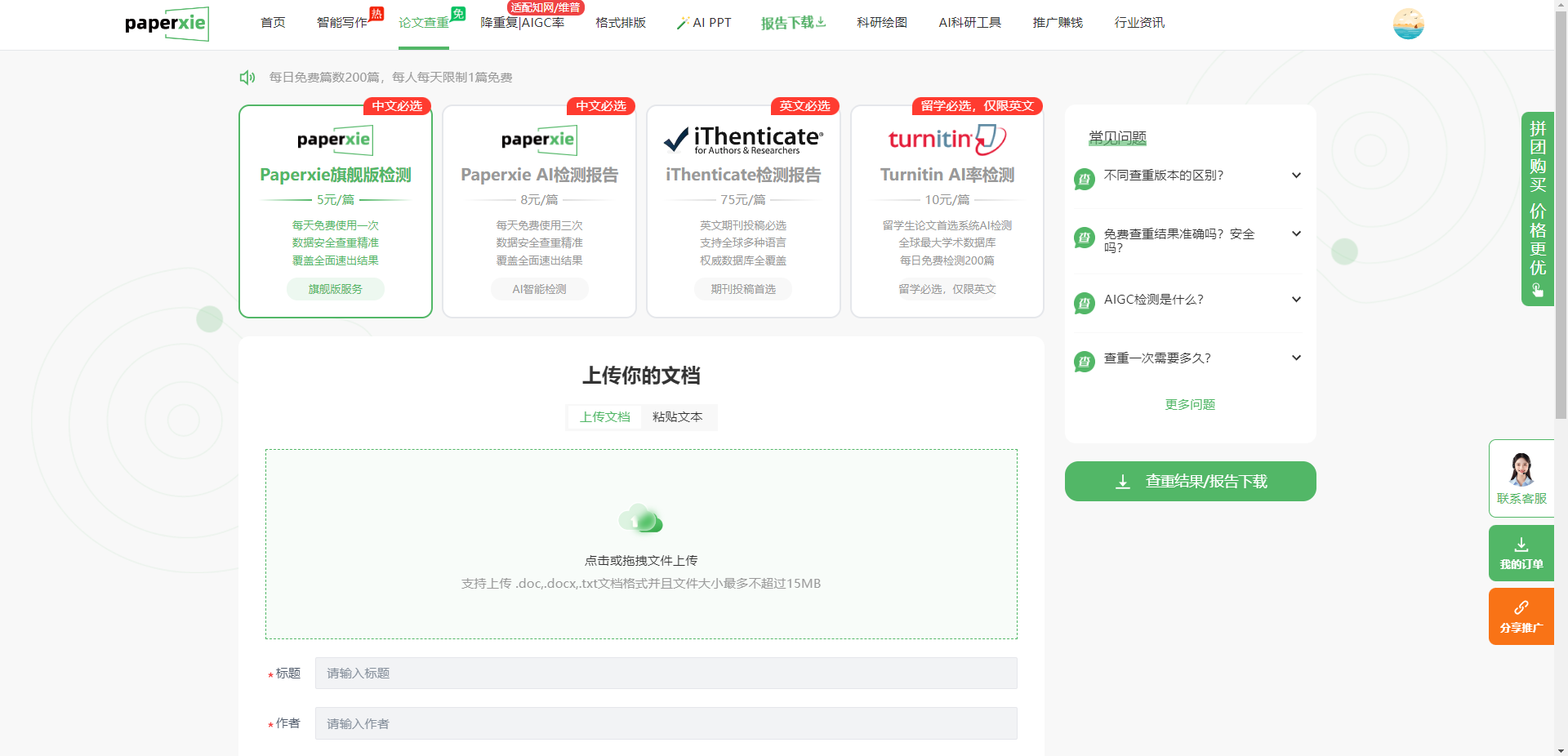Click the cloud upload icon

coord(641,519)
